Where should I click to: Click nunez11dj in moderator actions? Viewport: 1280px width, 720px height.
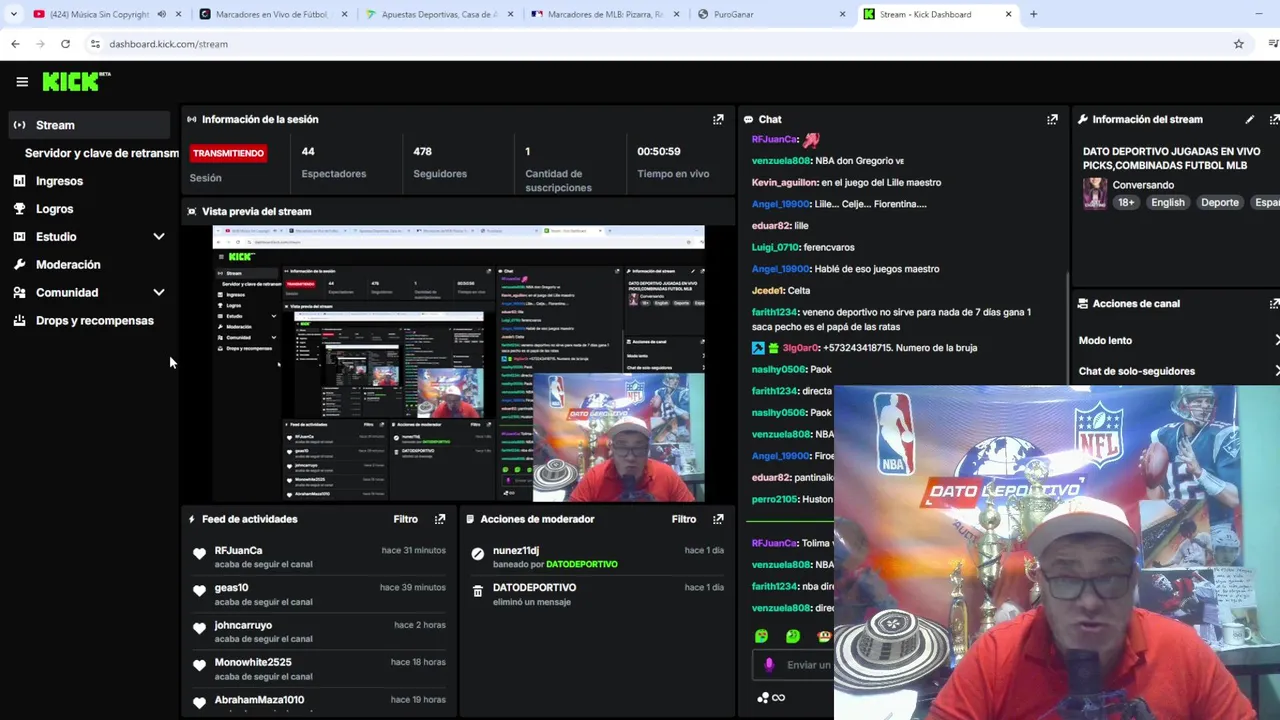point(516,550)
